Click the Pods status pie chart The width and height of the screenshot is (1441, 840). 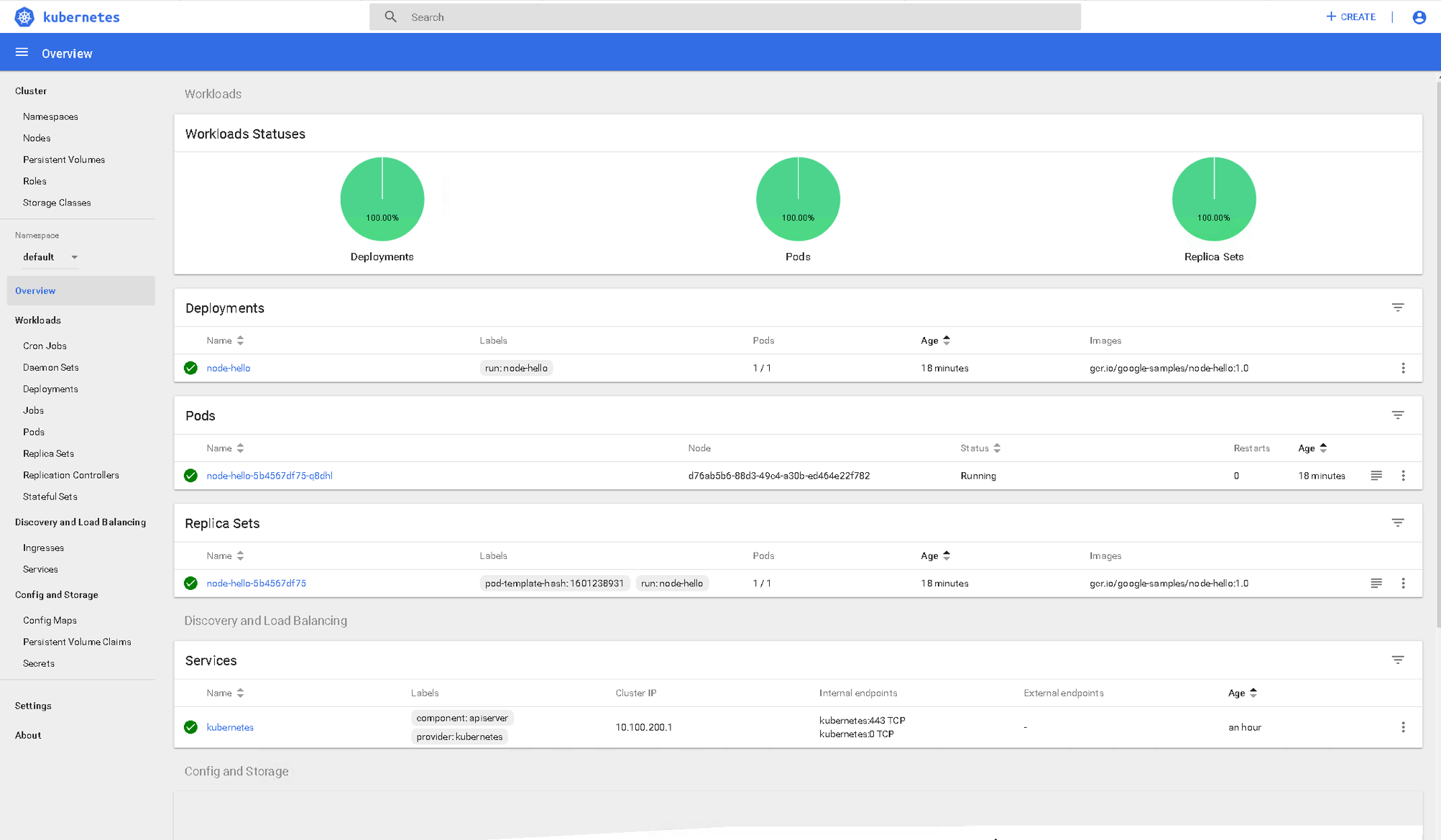tap(798, 199)
